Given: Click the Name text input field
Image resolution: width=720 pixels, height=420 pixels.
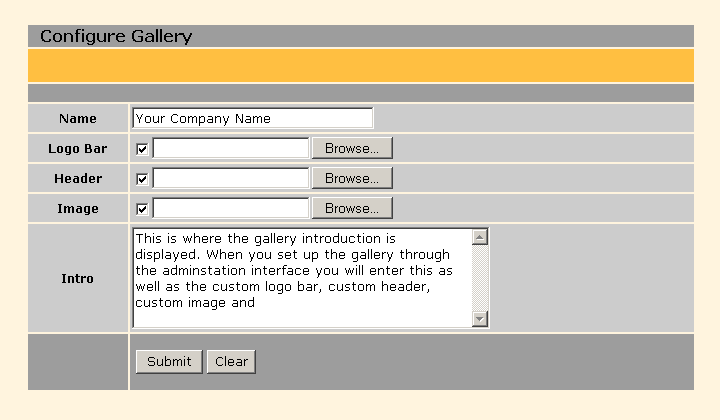Looking at the screenshot, I should click(252, 118).
